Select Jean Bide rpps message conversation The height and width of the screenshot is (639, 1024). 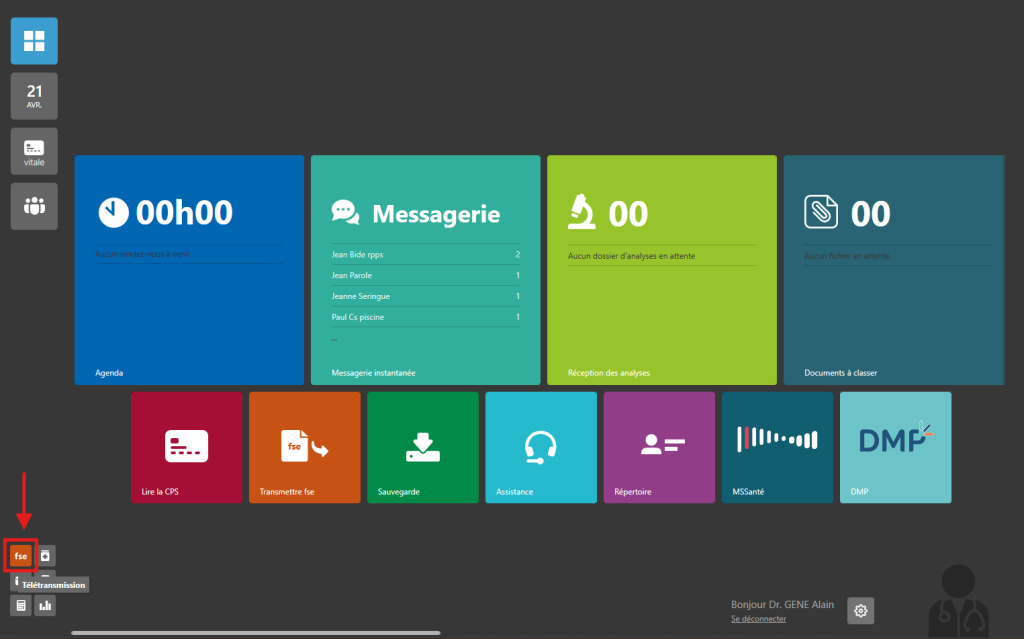coord(425,255)
